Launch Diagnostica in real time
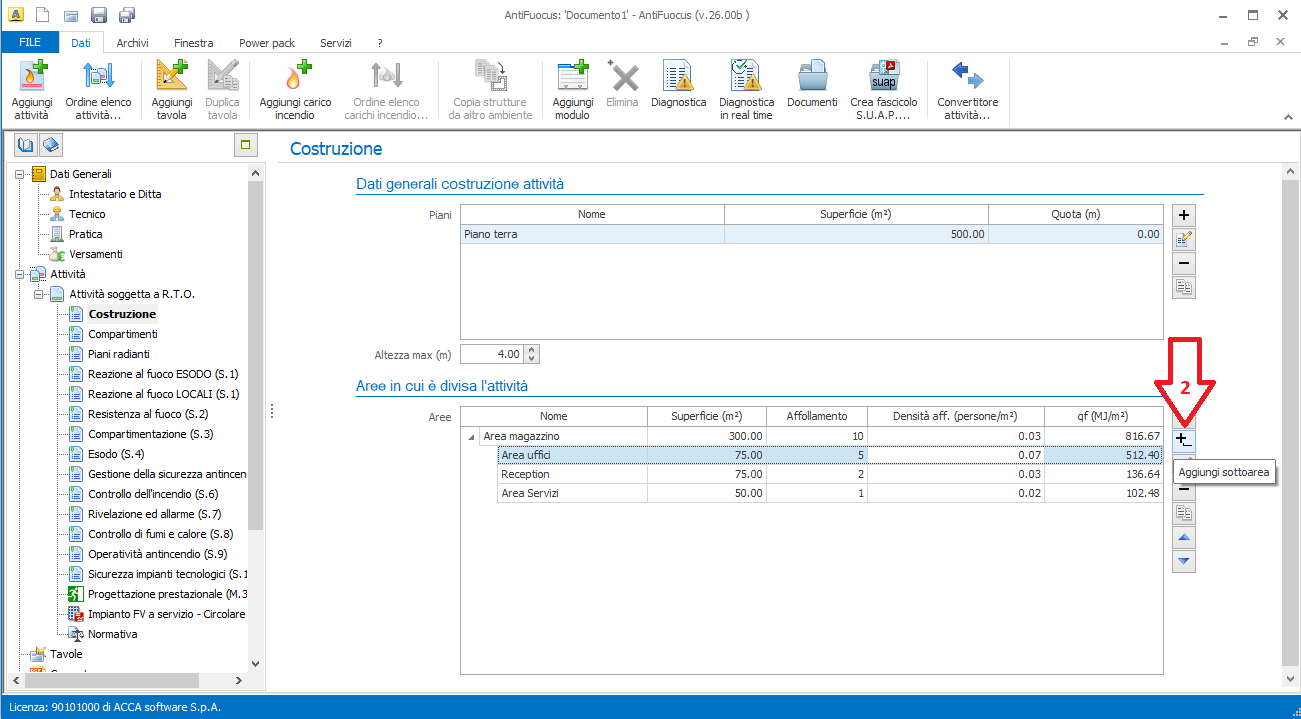The height and width of the screenshot is (719, 1301). pyautogui.click(x=746, y=88)
